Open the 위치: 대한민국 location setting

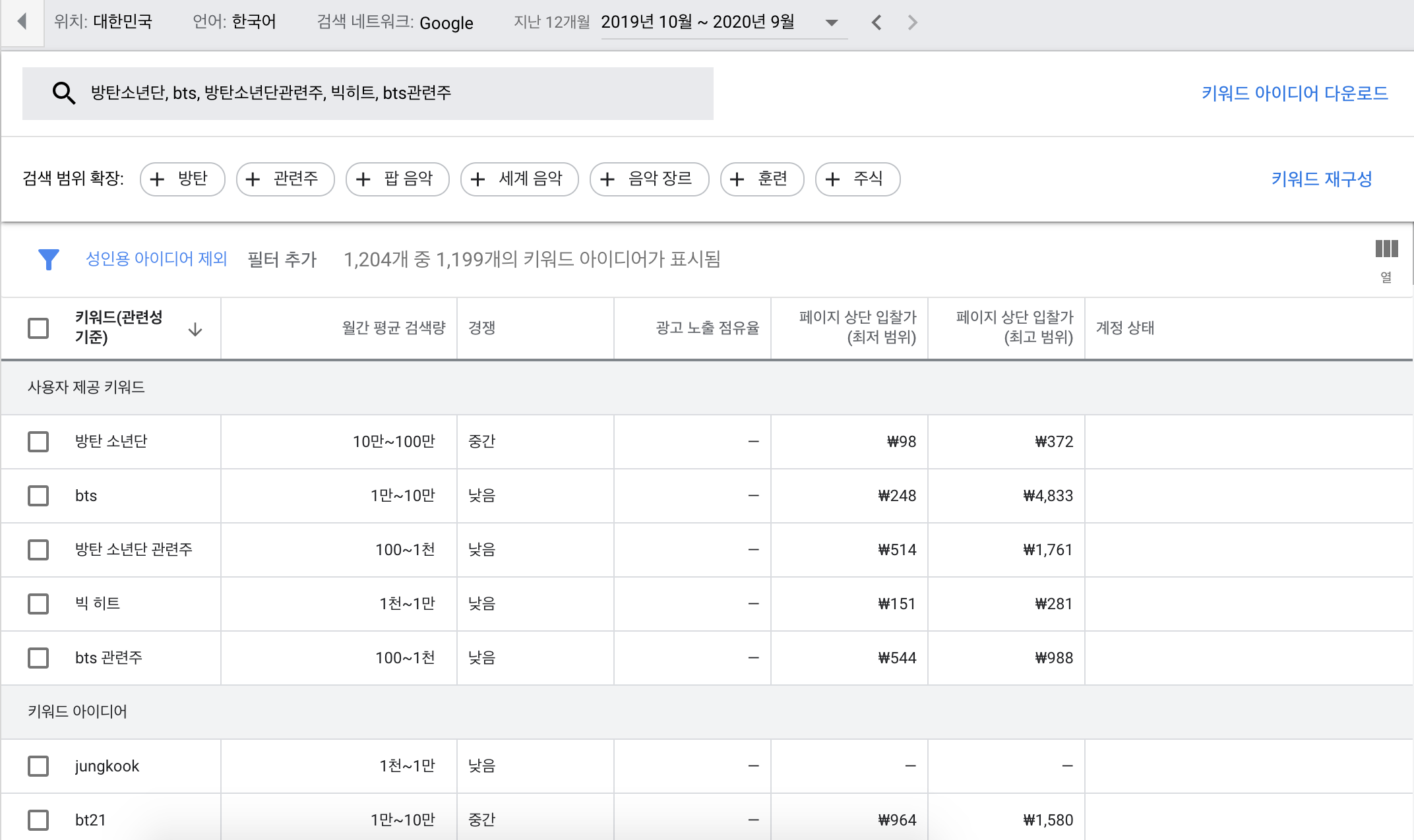coord(103,22)
